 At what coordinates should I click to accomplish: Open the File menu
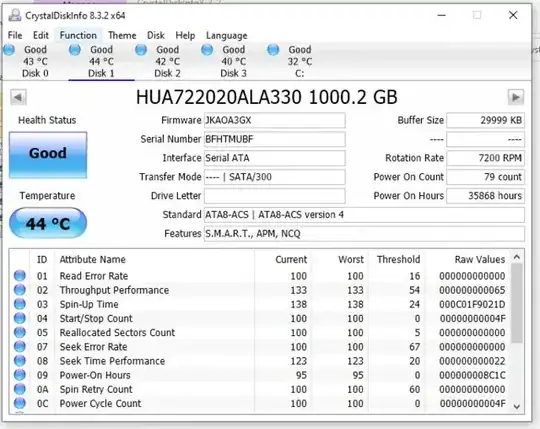pyautogui.click(x=15, y=35)
